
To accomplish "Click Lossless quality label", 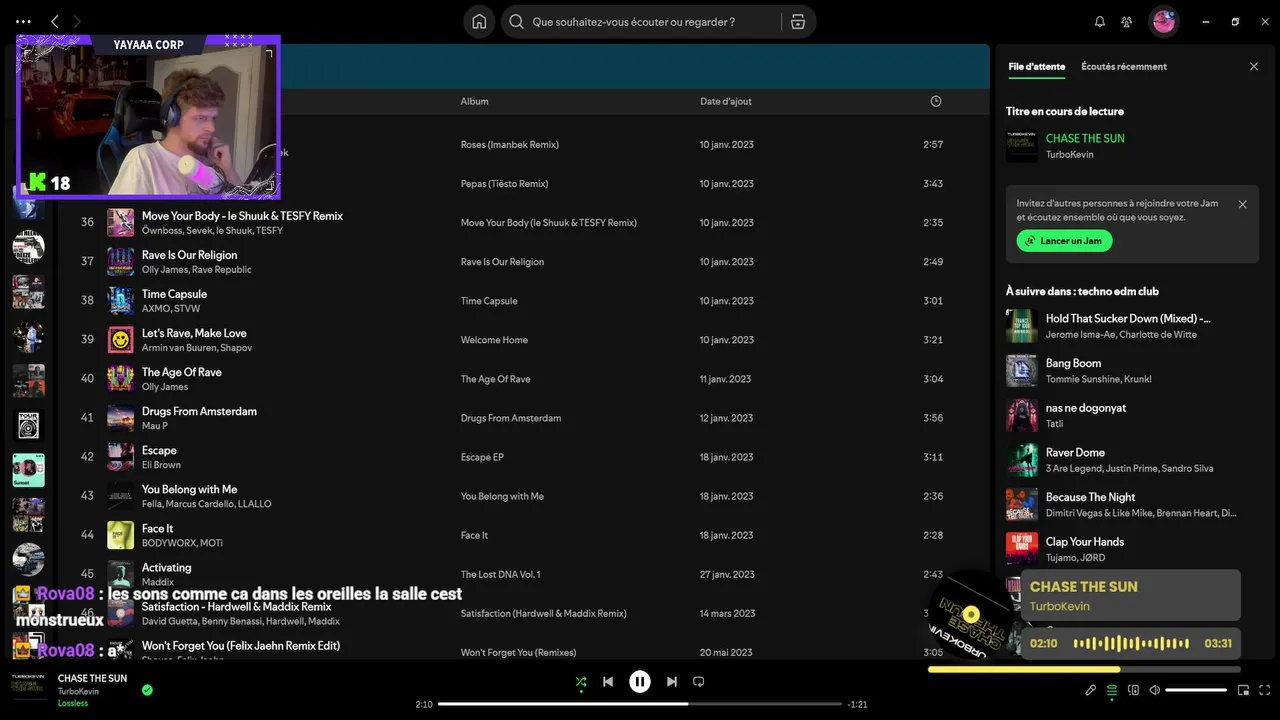I will (x=73, y=703).
